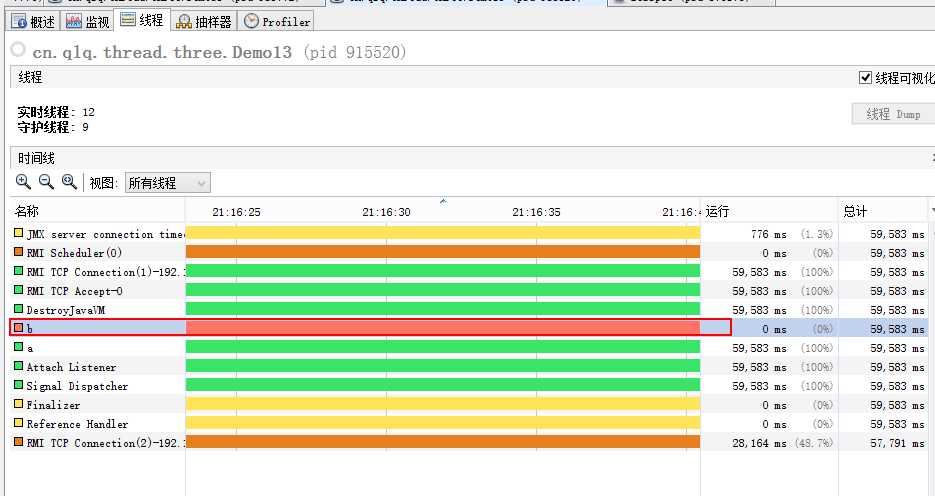Click the green state icon beside RMI TCP Connection(1)
Viewport: 935px width, 496px height.
click(18, 271)
